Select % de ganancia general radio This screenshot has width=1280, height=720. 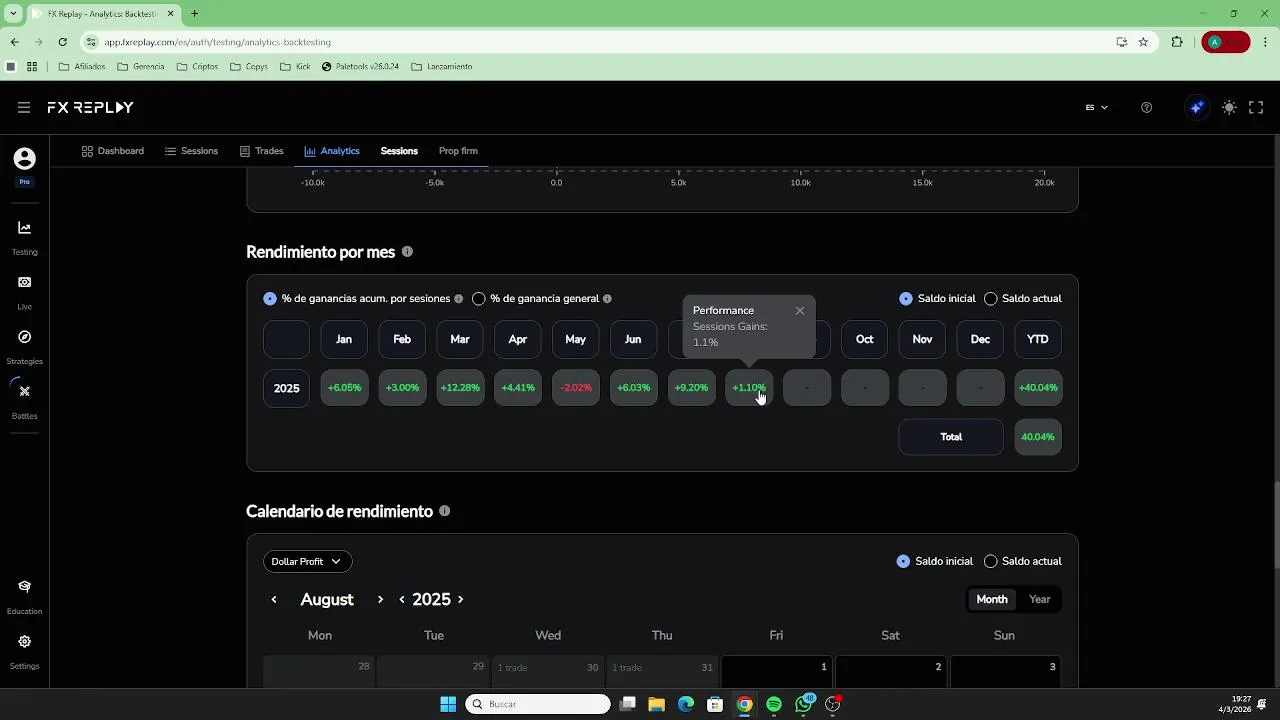pos(479,299)
